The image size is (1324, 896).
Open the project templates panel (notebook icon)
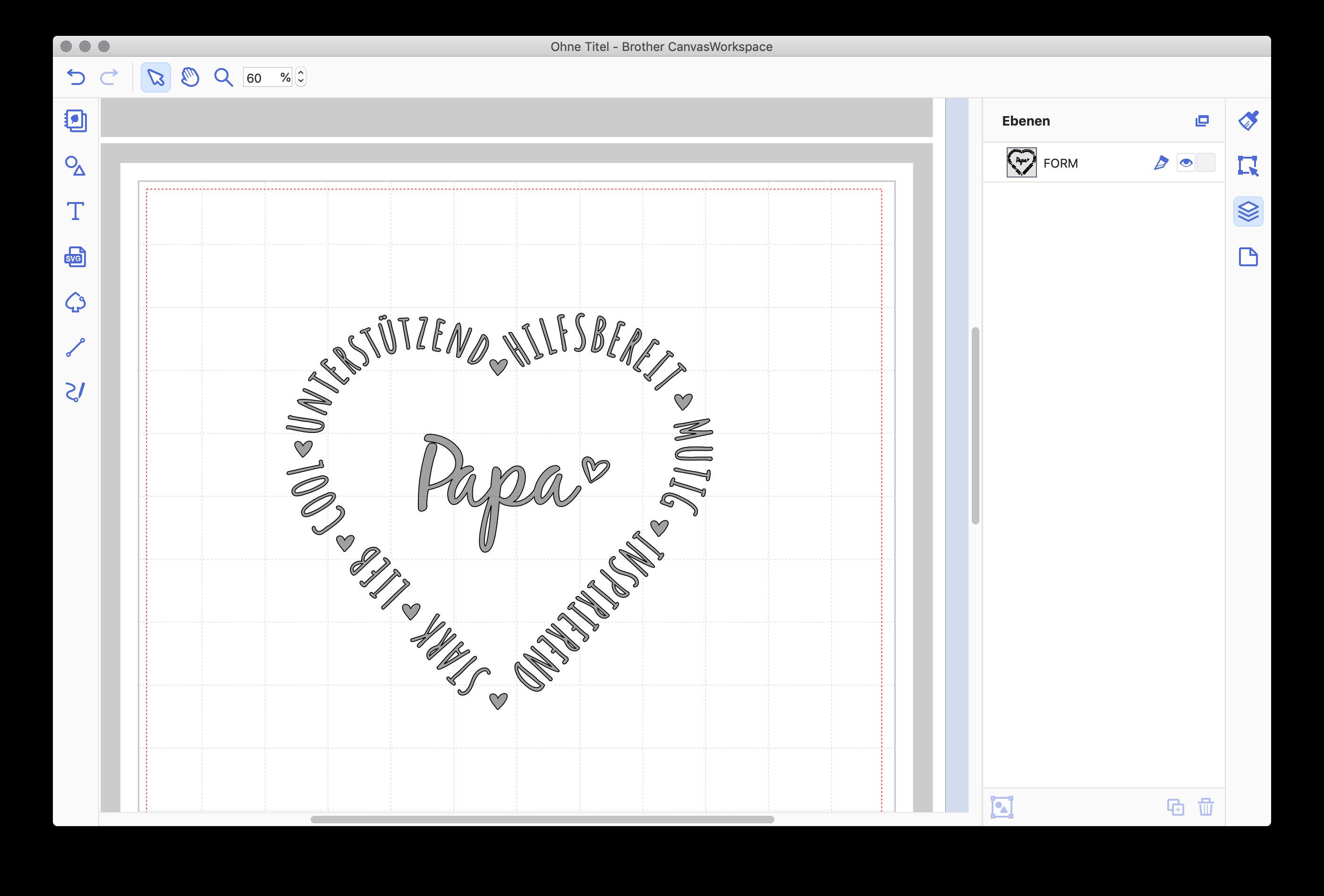click(x=76, y=121)
